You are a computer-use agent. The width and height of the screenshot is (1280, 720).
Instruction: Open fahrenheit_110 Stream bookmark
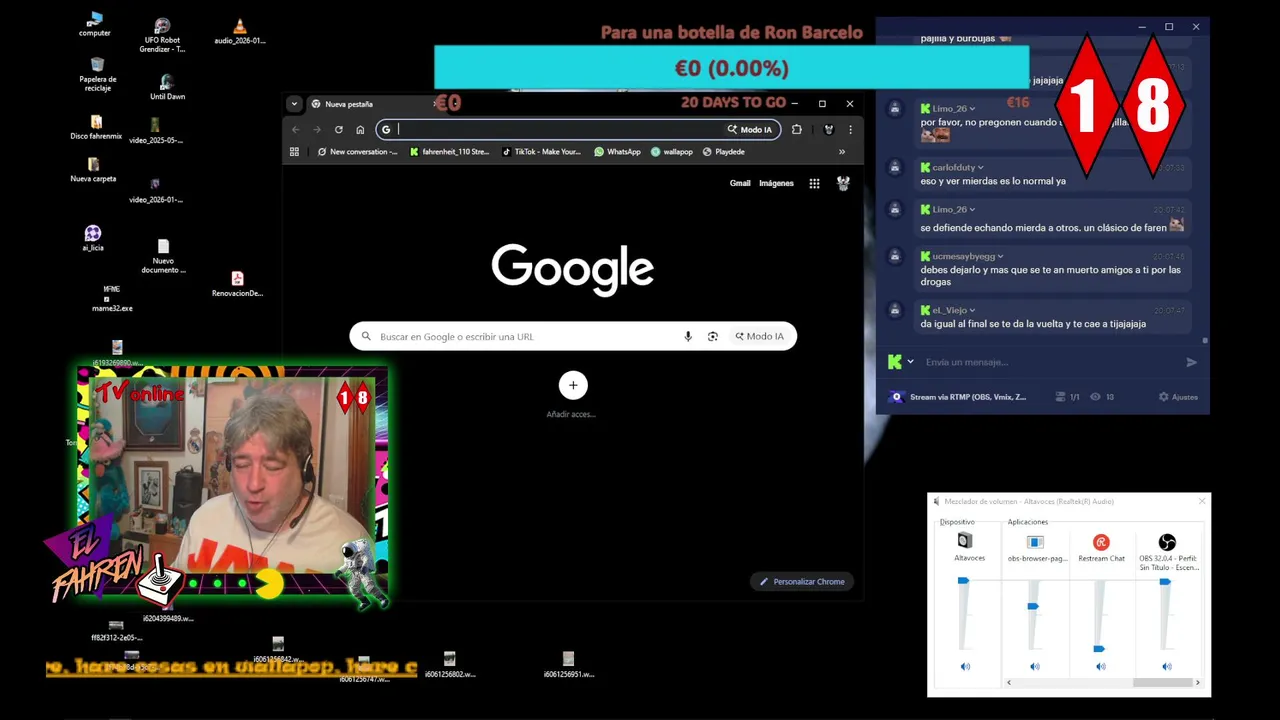(449, 152)
